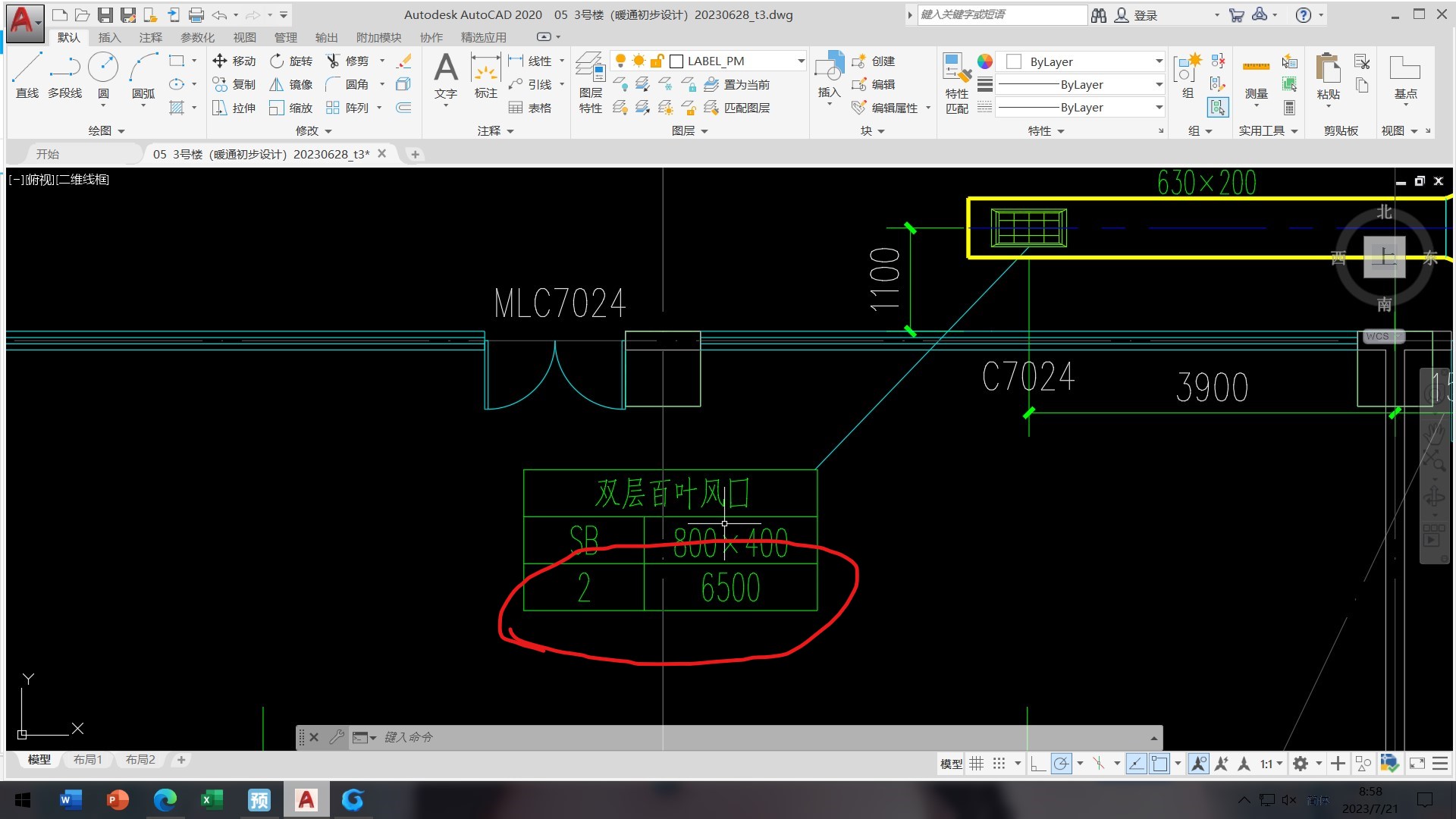The width and height of the screenshot is (1456, 819).
Task: Open the Insert (插入) ribbon tab
Action: [109, 37]
